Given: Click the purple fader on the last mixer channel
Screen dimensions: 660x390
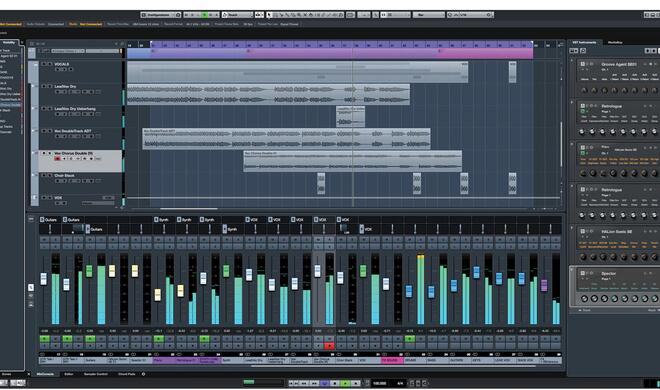Looking at the screenshot, I should point(544,285).
